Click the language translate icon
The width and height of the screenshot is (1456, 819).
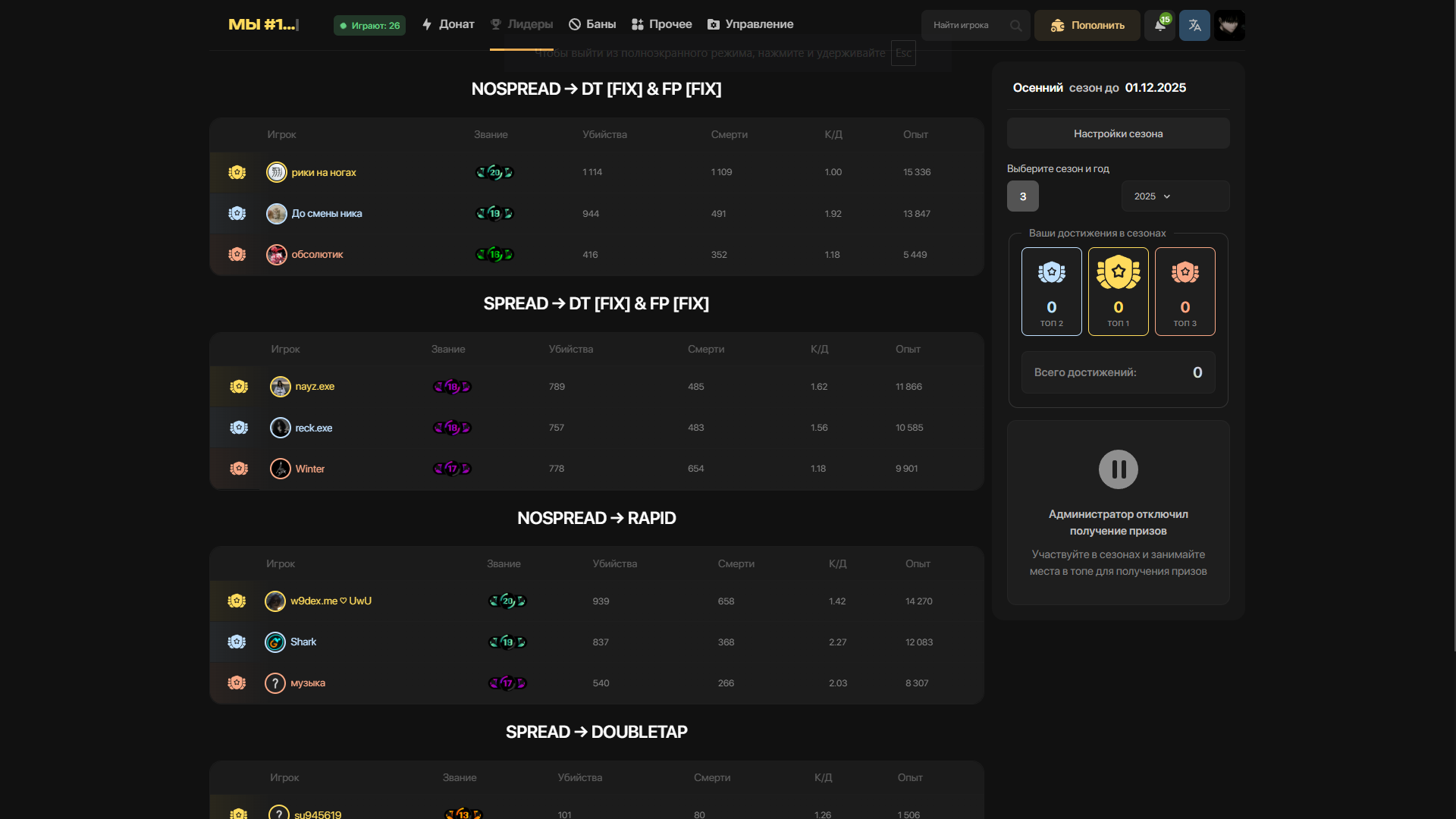tap(1194, 25)
